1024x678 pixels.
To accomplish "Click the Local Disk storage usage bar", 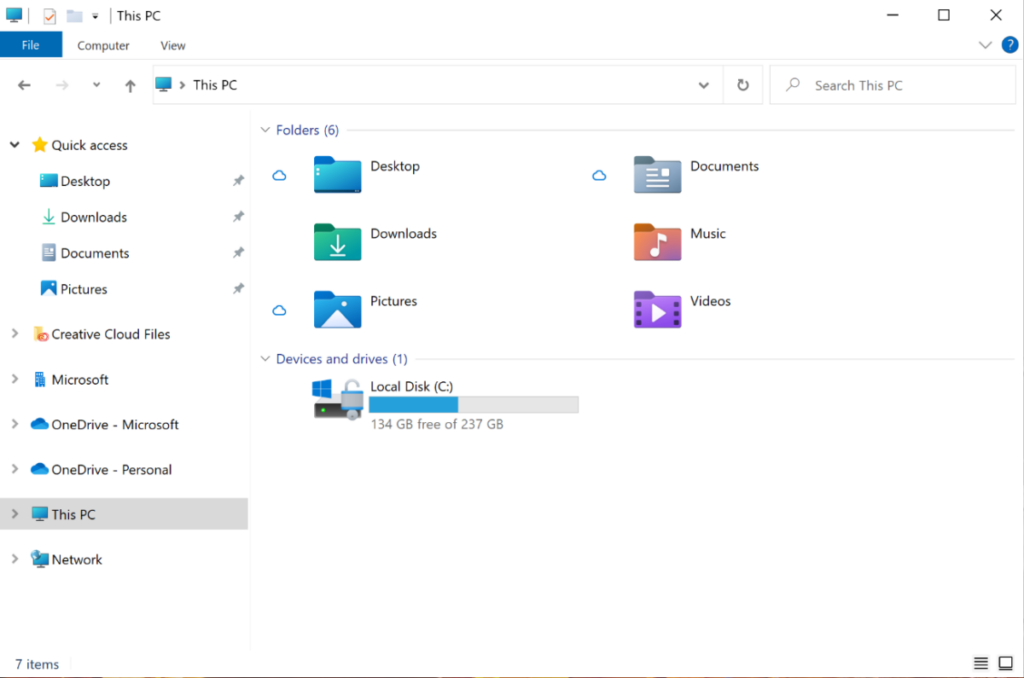I will 473,405.
